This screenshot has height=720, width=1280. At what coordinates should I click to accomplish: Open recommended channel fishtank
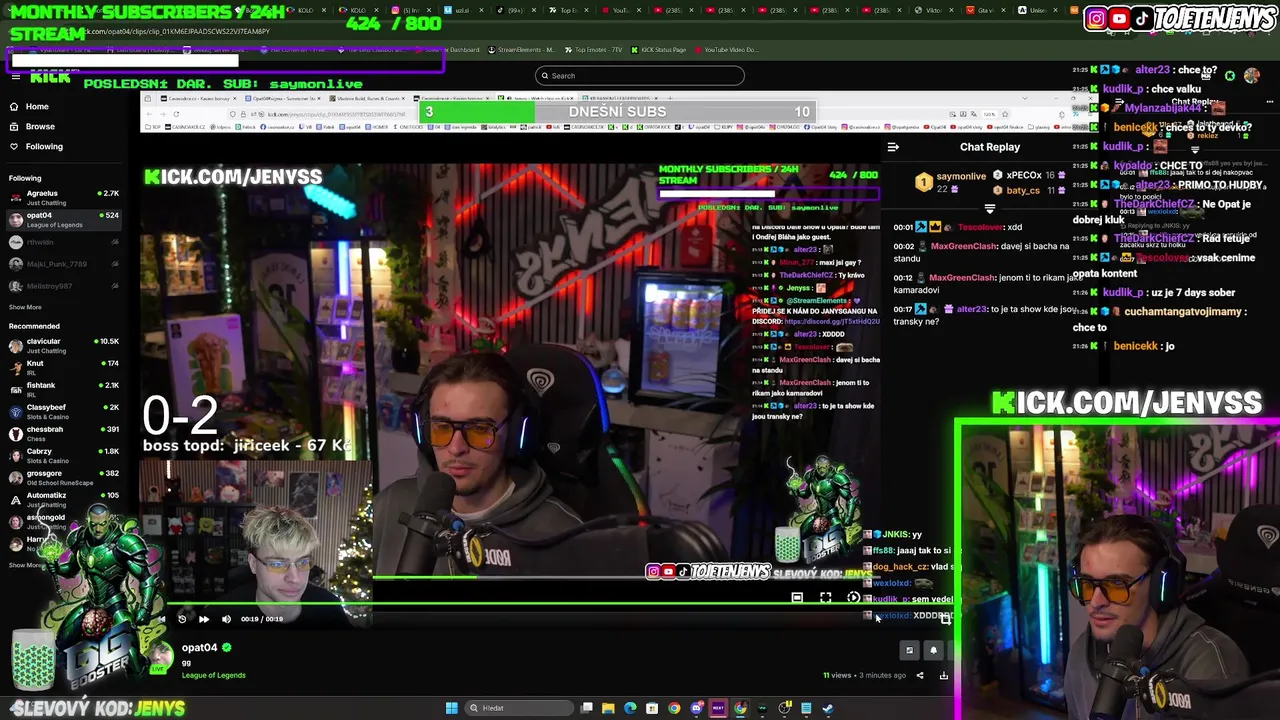tap(63, 389)
